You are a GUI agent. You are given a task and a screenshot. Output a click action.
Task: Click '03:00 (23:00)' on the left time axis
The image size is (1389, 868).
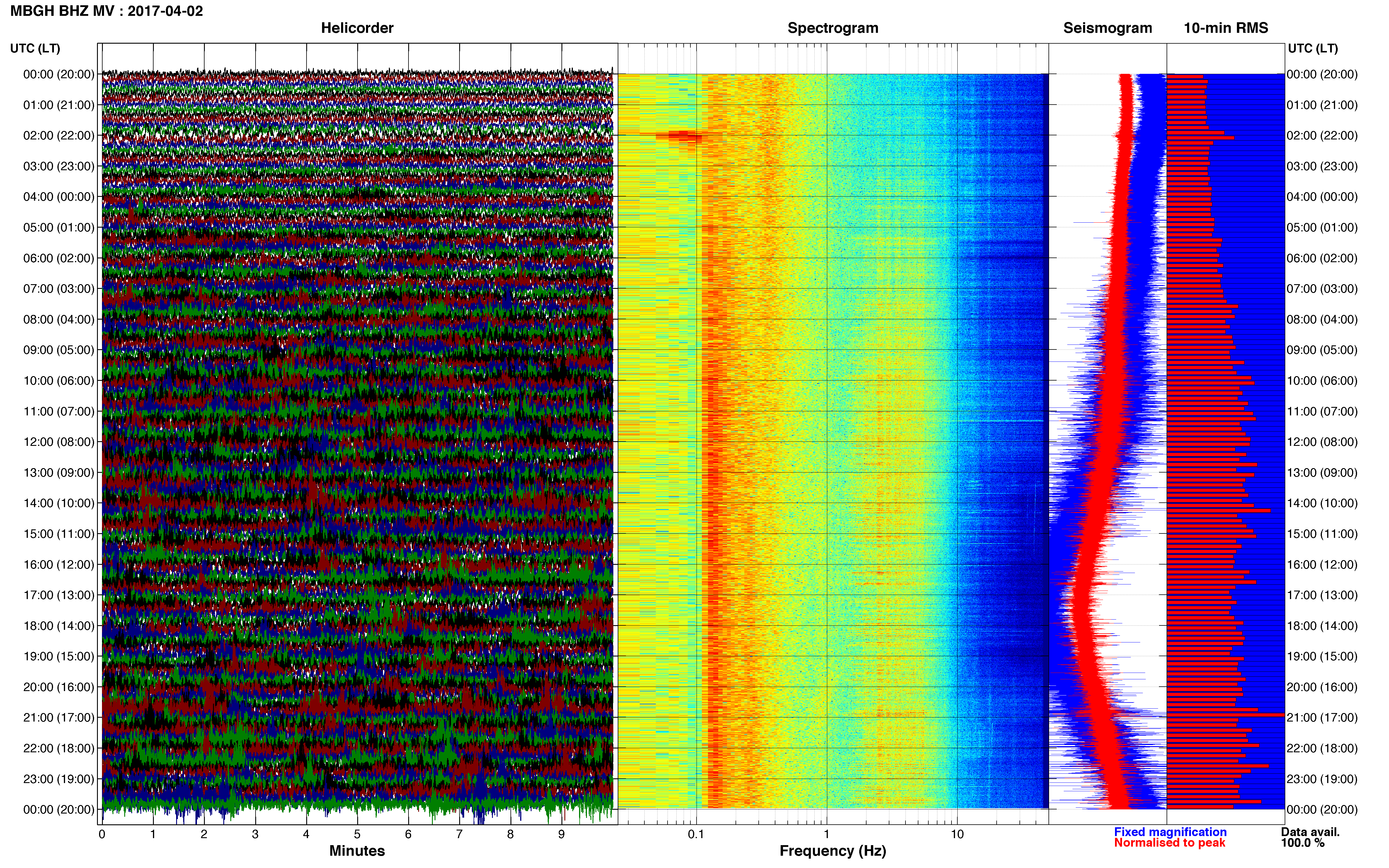tap(59, 166)
